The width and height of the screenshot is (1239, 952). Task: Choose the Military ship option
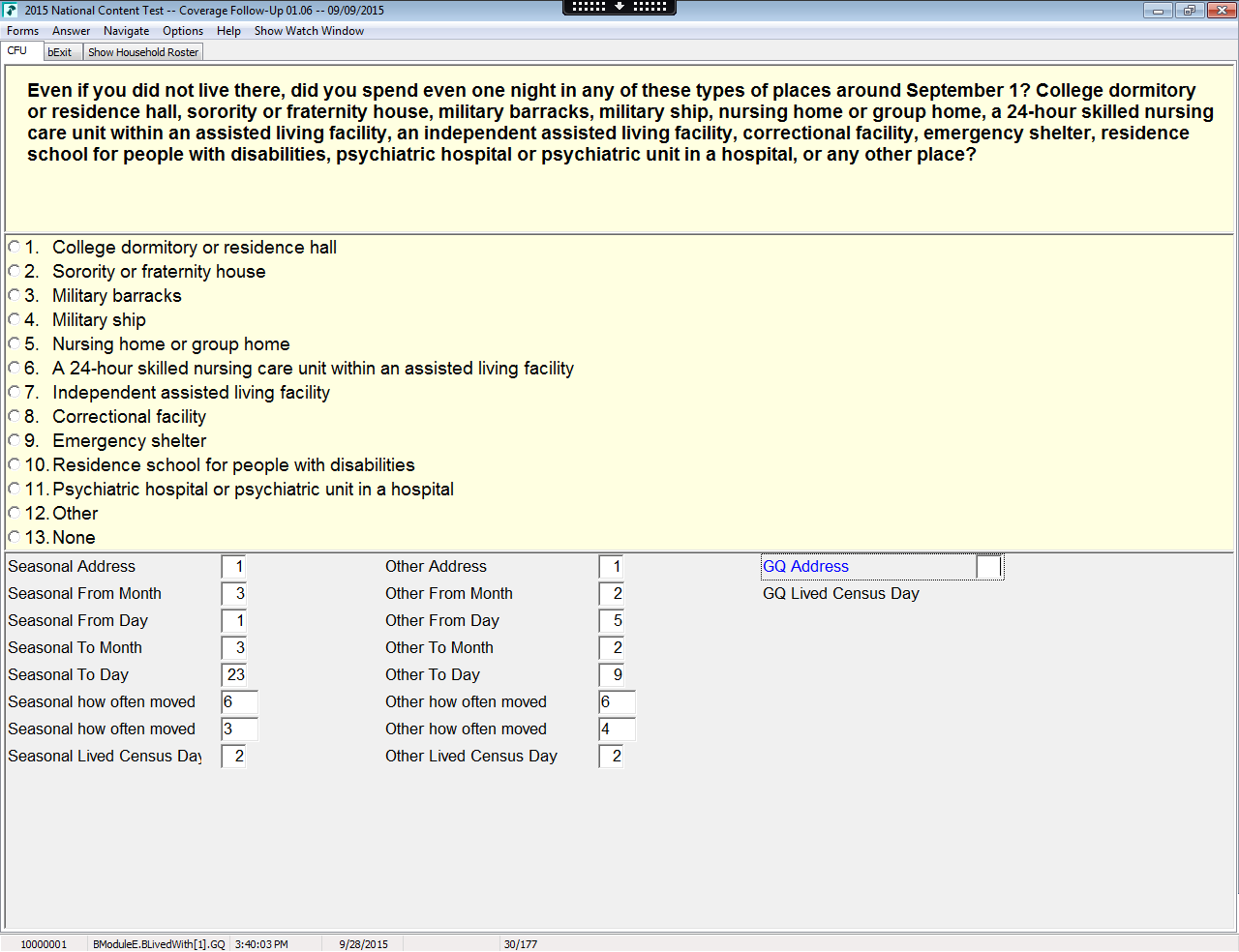tap(15, 320)
